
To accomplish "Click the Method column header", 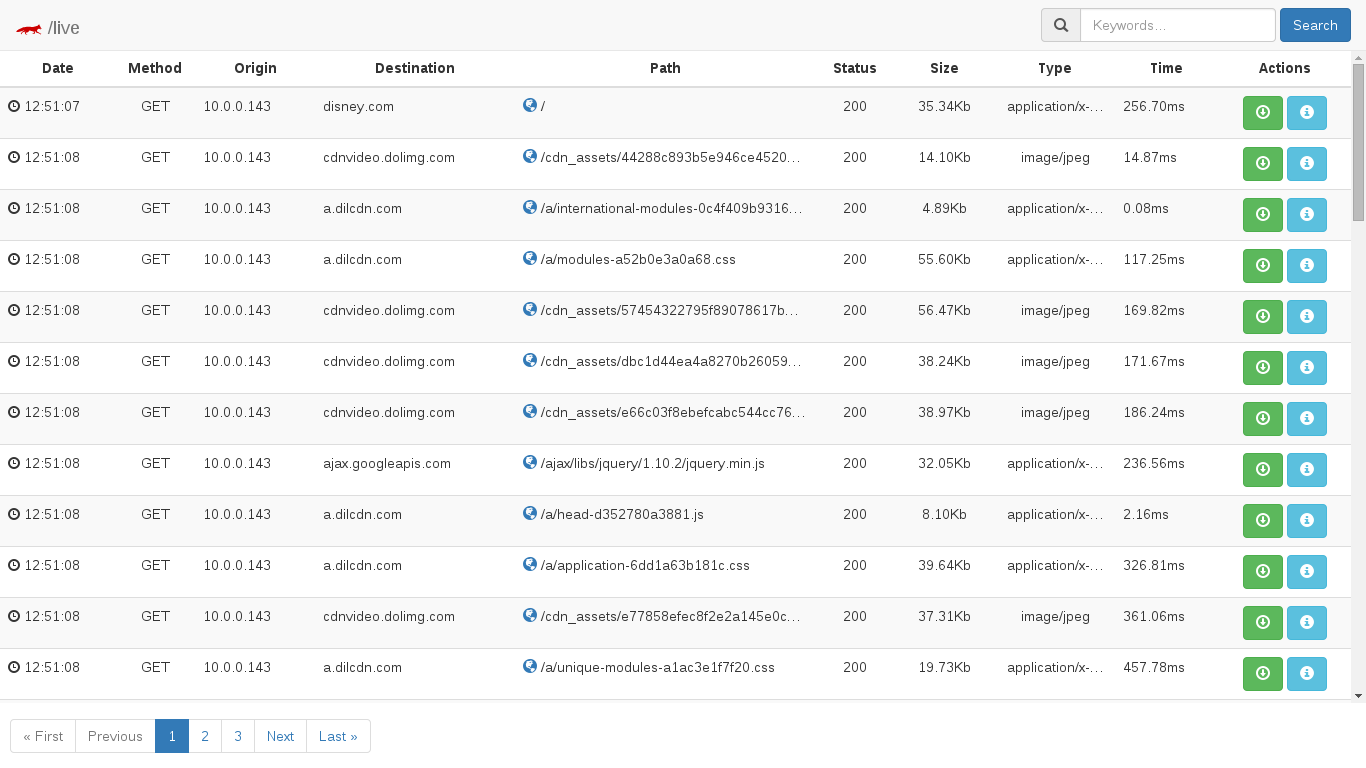I will pyautogui.click(x=155, y=68).
